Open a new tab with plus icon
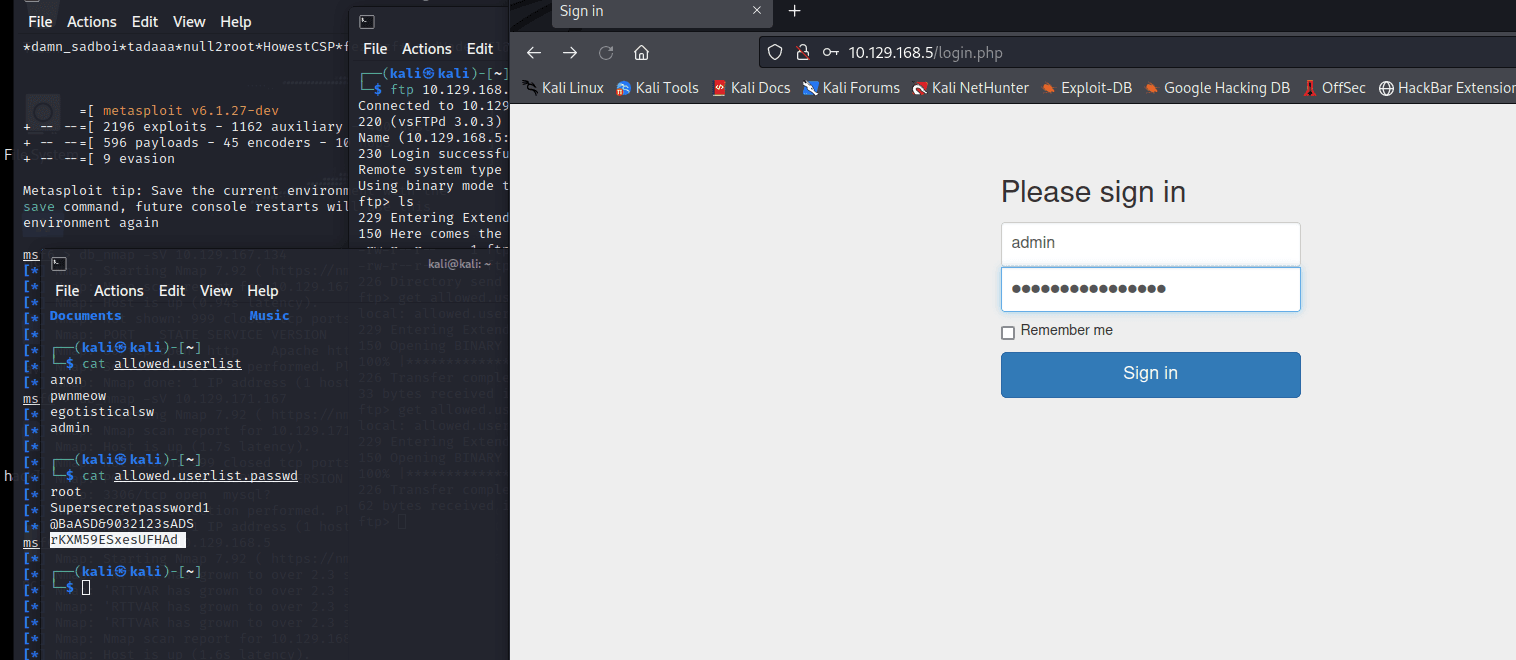 click(795, 11)
